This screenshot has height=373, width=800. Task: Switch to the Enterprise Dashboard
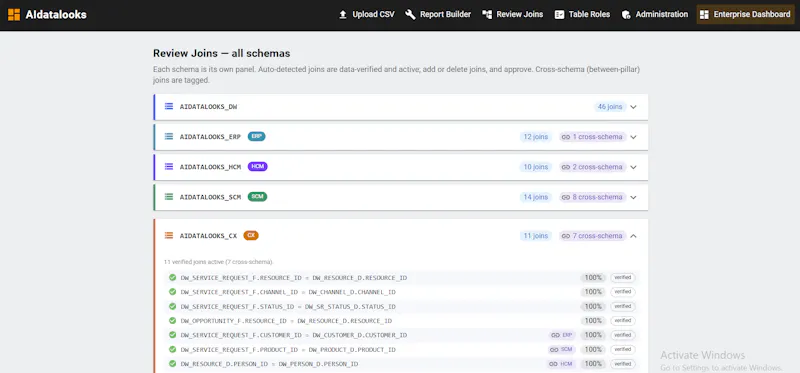(745, 15)
